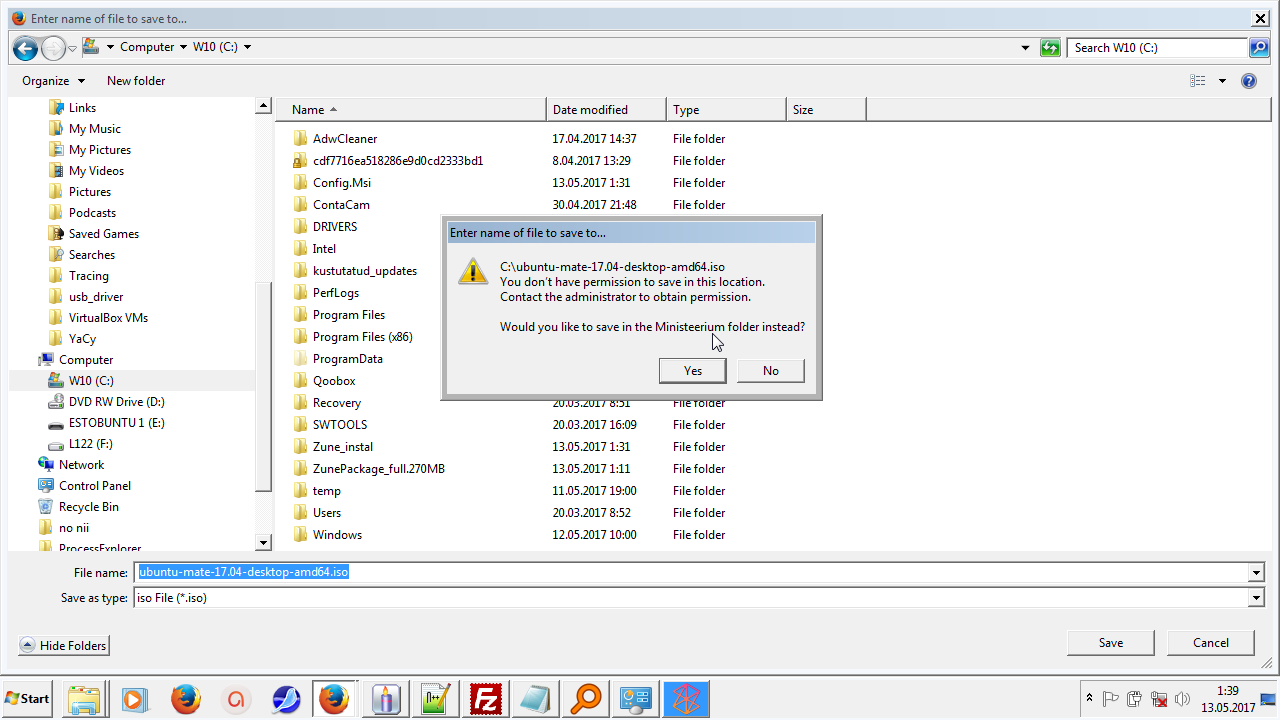The width and height of the screenshot is (1280, 720).
Task: Open the Help question mark icon
Action: click(1249, 81)
